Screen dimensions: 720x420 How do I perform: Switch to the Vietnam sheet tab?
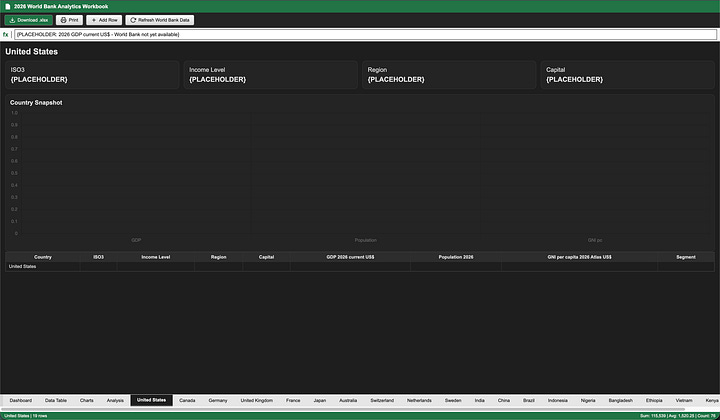684,400
